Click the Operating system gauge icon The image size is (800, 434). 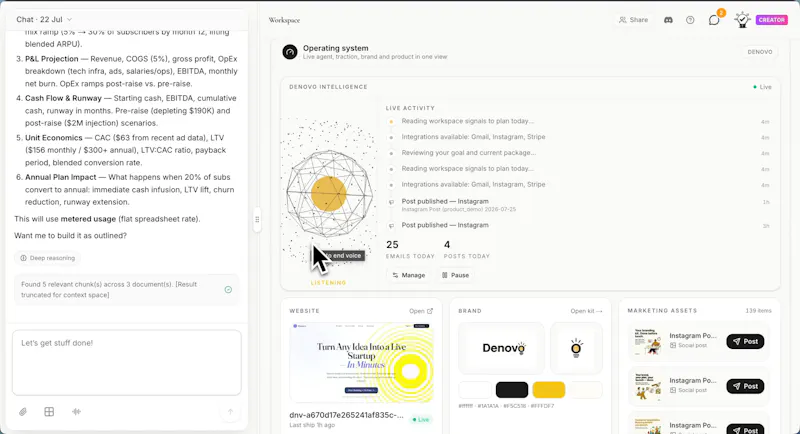click(x=290, y=52)
